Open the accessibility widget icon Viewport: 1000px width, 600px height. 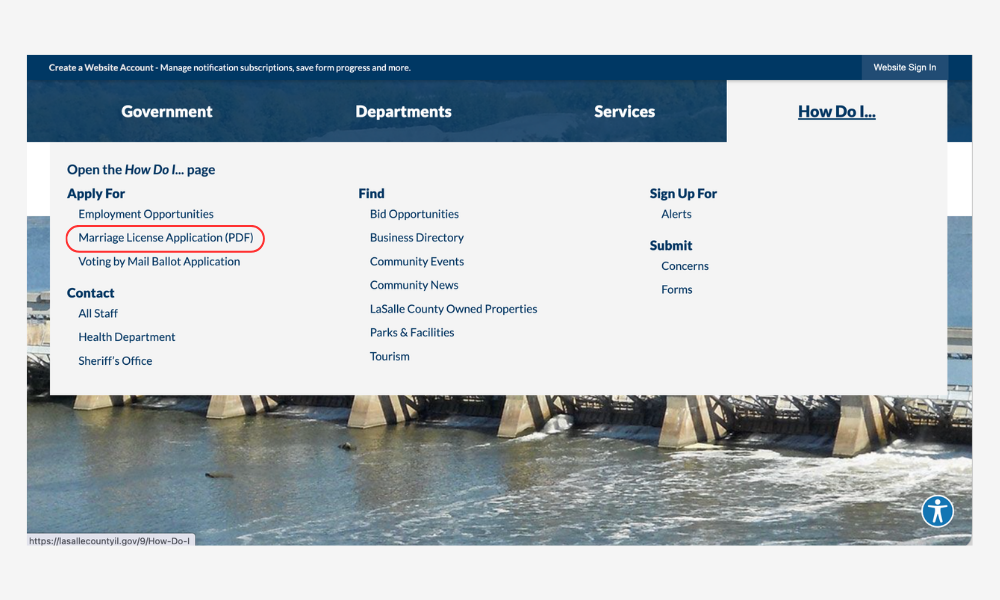(937, 511)
